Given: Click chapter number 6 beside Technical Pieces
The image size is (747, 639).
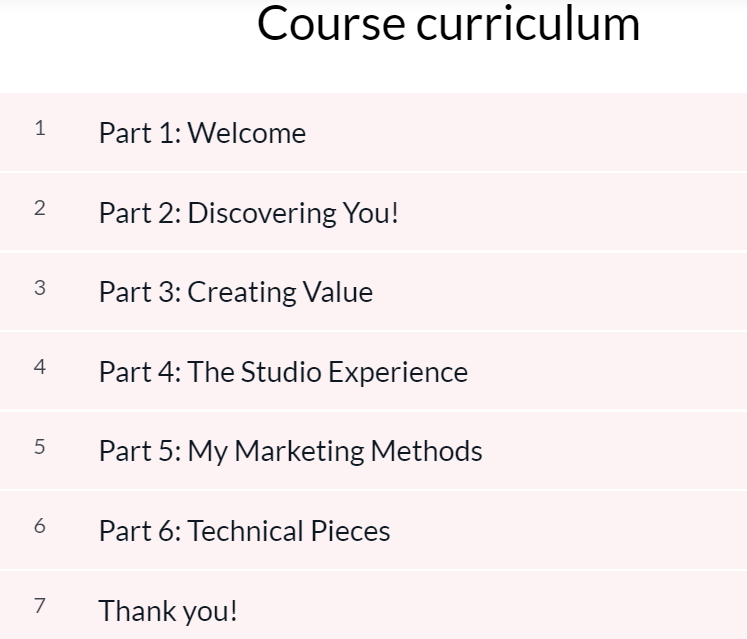Looking at the screenshot, I should pyautogui.click(x=40, y=526).
